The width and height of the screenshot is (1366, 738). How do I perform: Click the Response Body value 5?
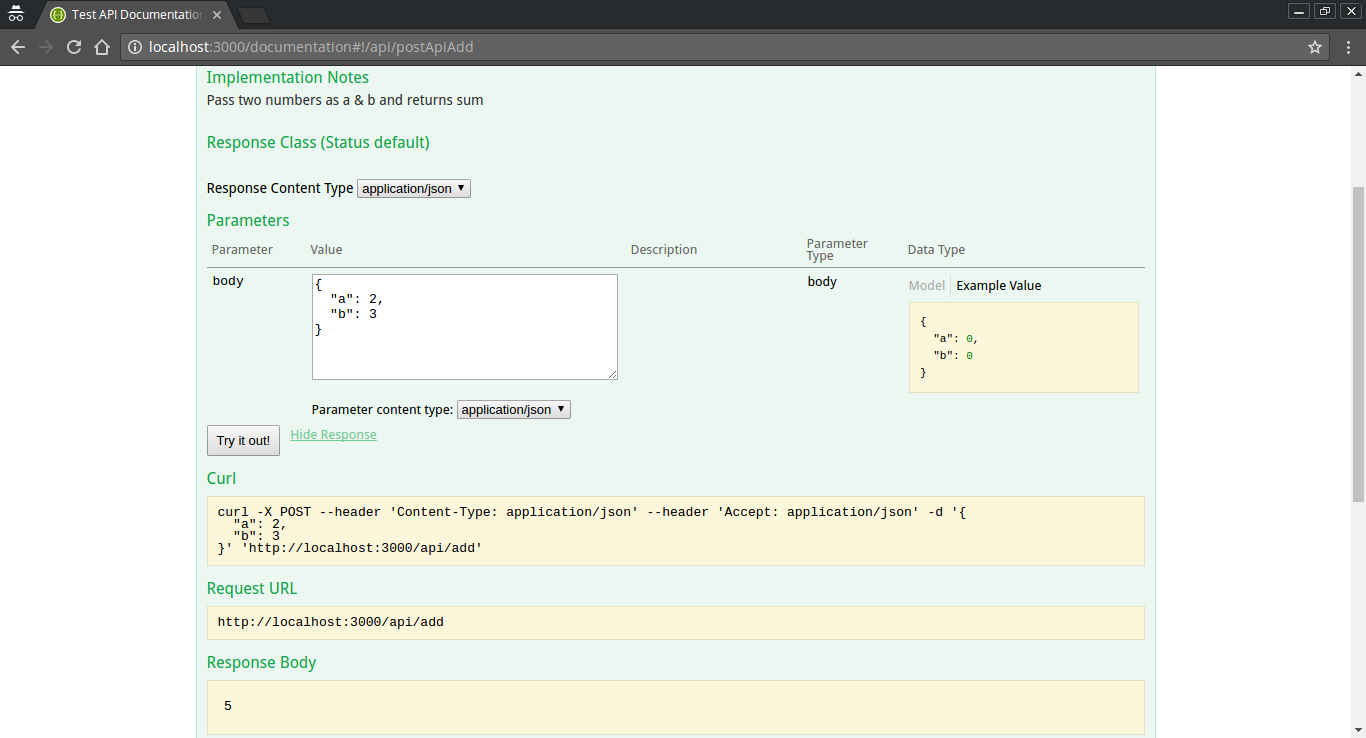click(x=228, y=706)
